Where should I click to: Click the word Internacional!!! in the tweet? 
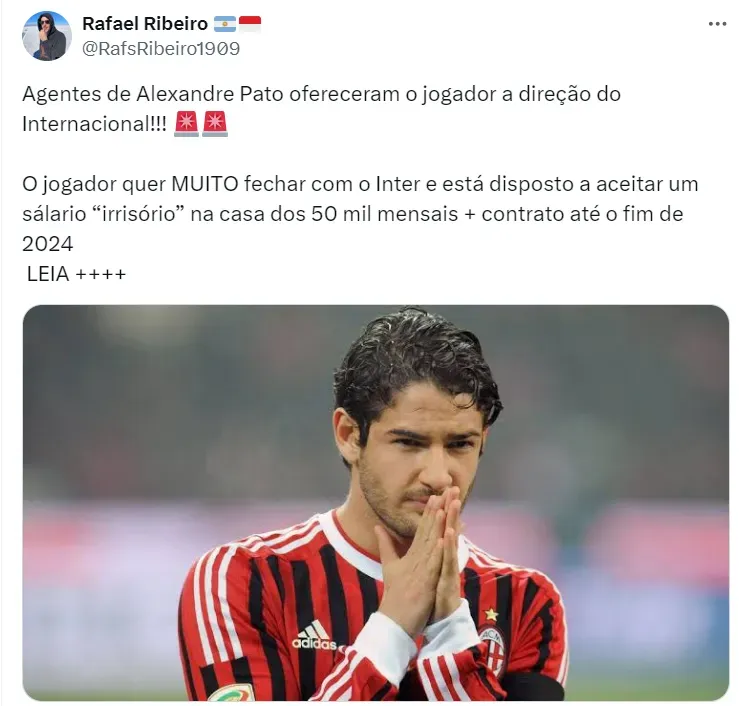(x=94, y=124)
